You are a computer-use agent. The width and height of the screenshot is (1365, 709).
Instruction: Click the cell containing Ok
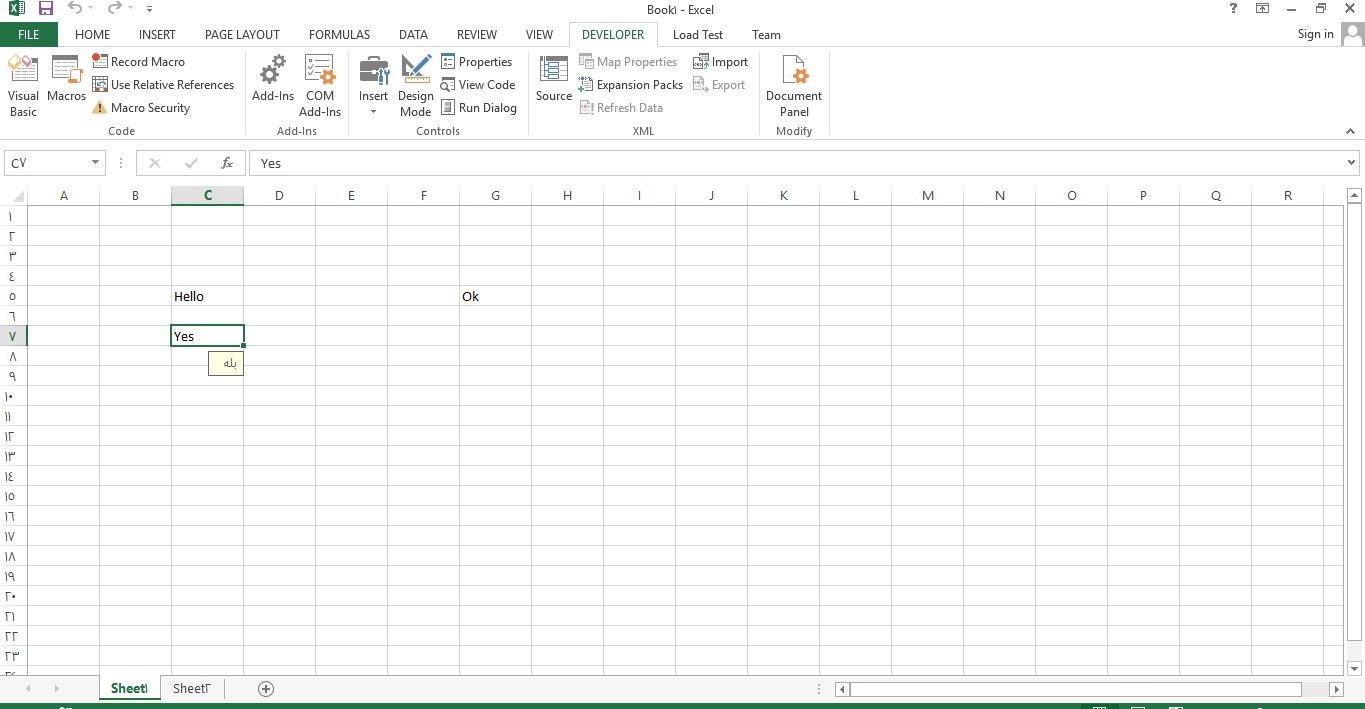[495, 296]
